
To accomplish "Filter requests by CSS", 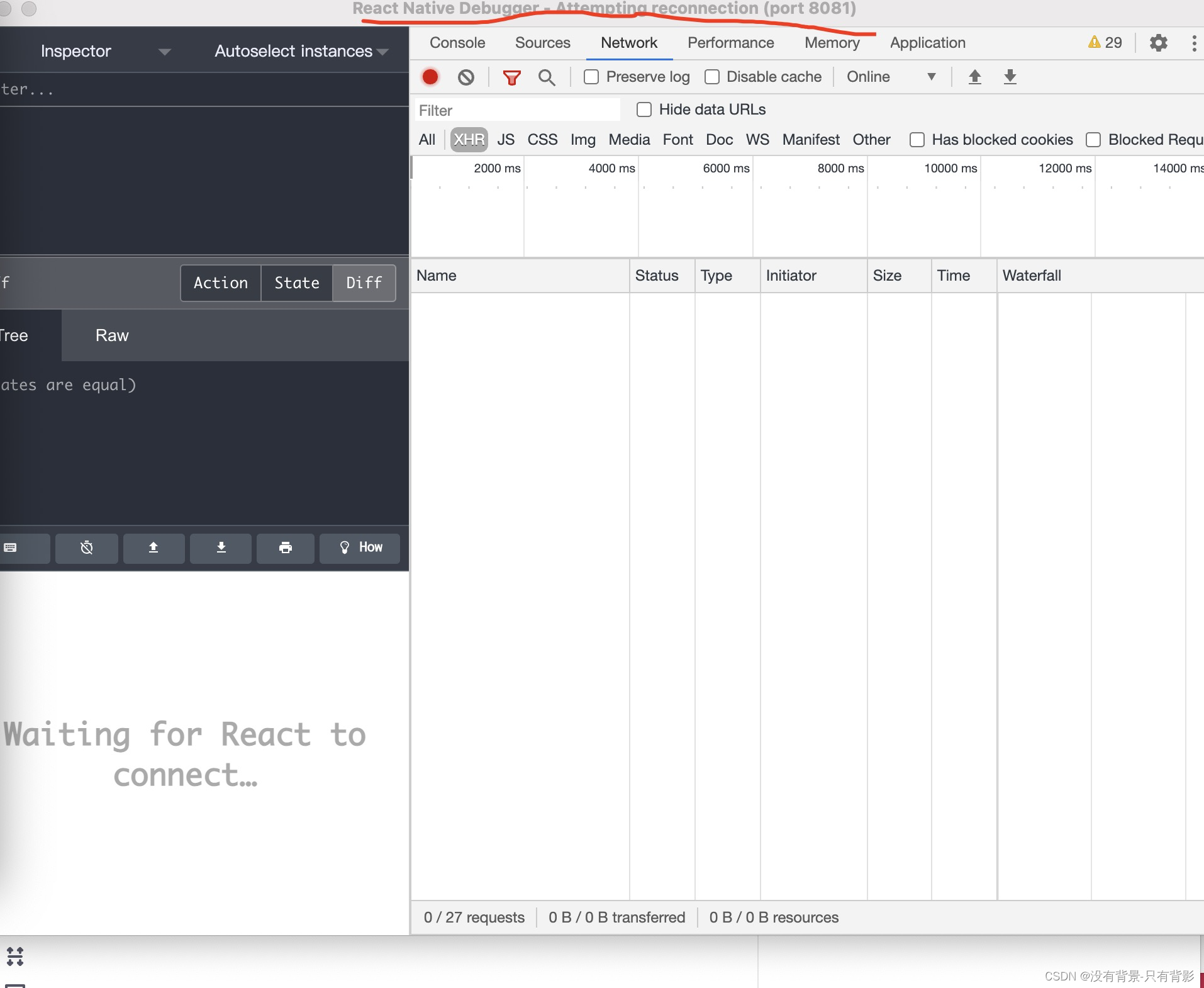I will (x=543, y=140).
